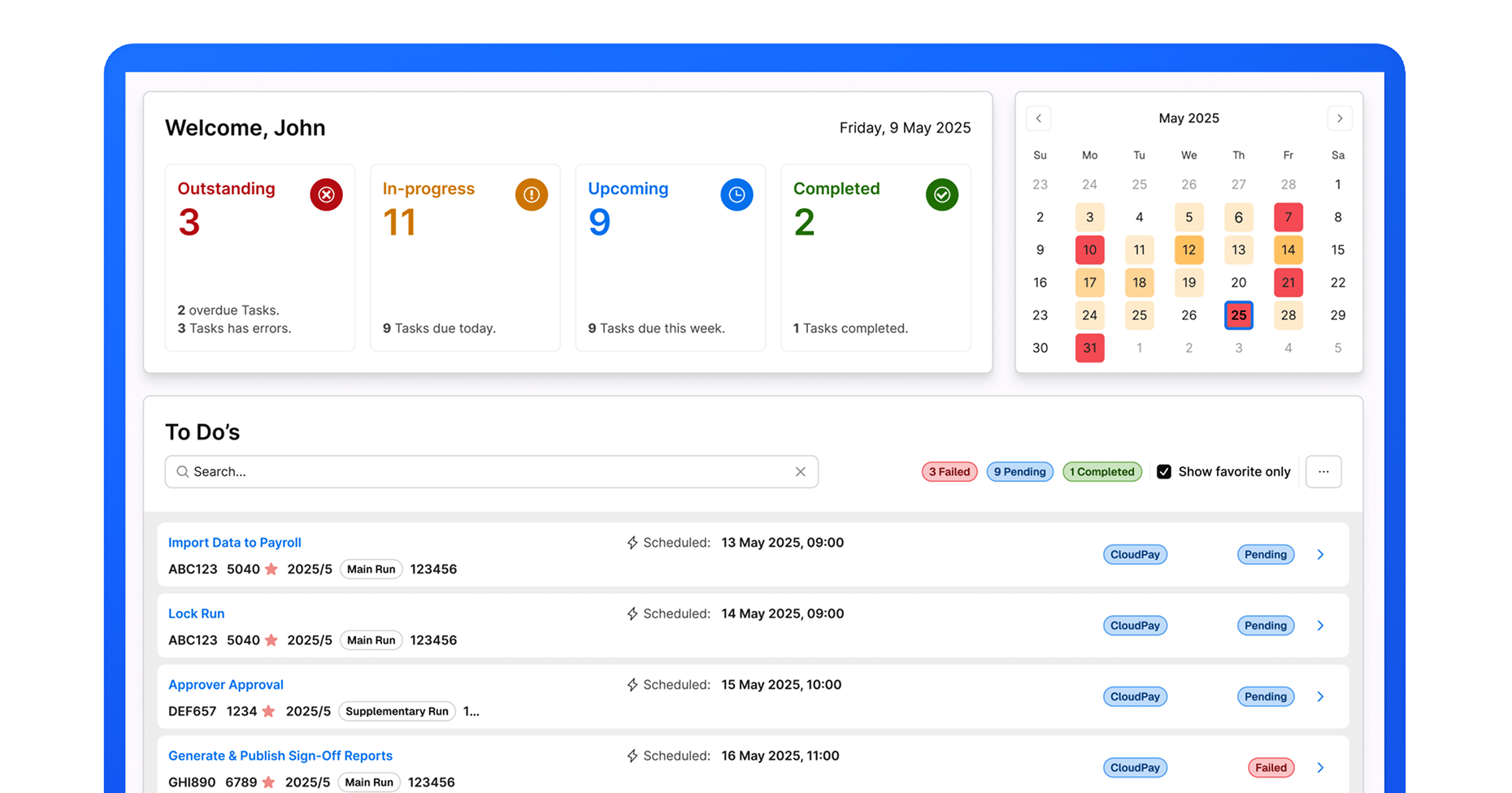1512x793 pixels.
Task: Click Pending status in Import Data row
Action: coord(1266,554)
